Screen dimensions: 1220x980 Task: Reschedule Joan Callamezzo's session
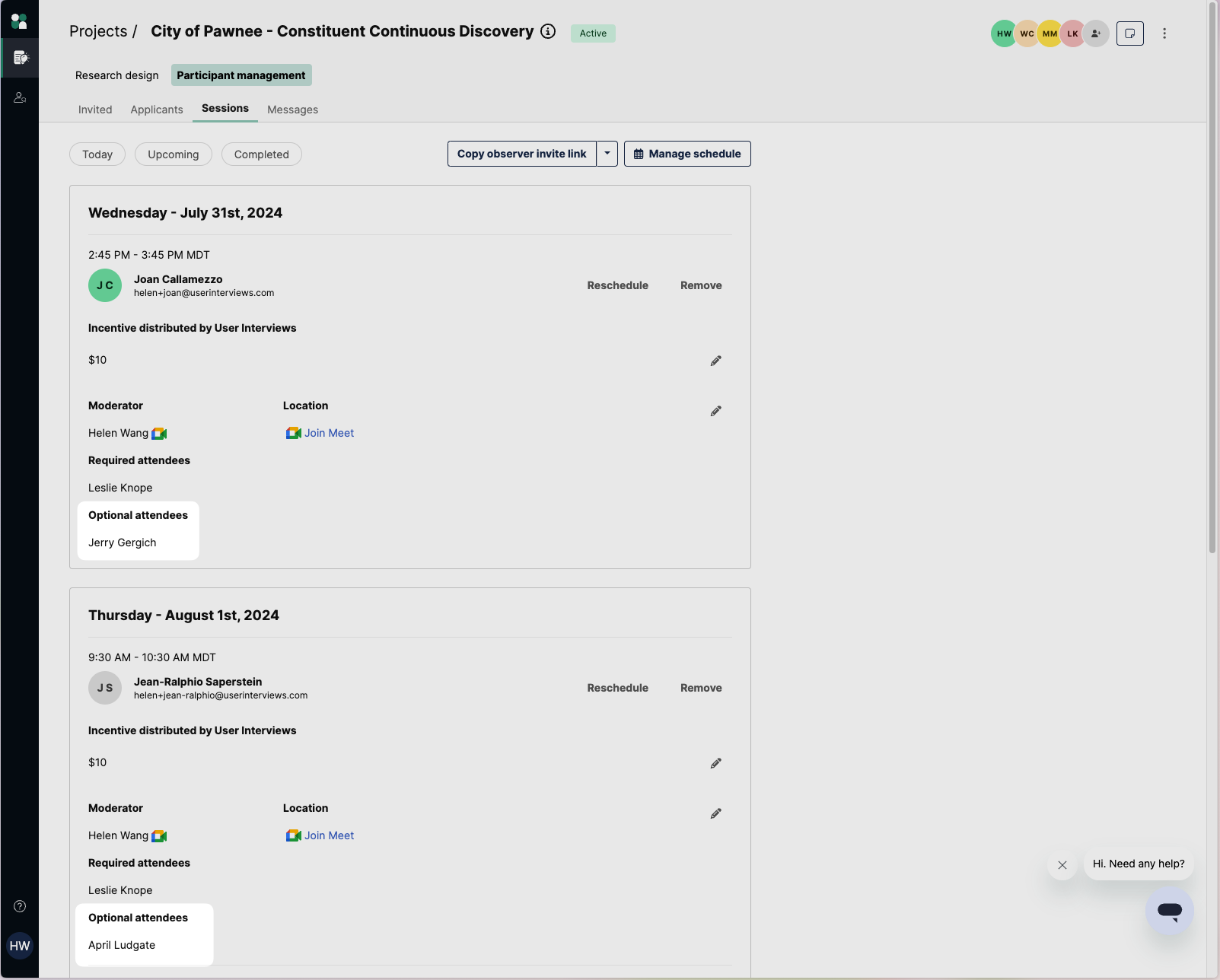tap(618, 285)
